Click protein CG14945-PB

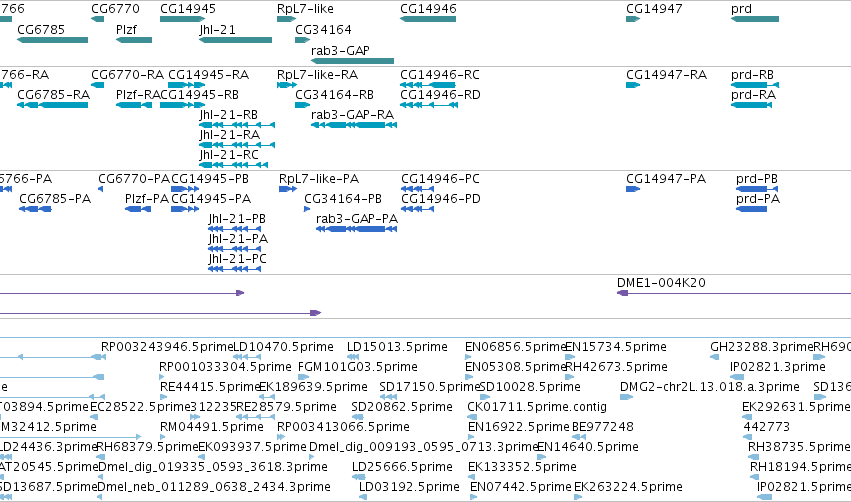[210, 179]
